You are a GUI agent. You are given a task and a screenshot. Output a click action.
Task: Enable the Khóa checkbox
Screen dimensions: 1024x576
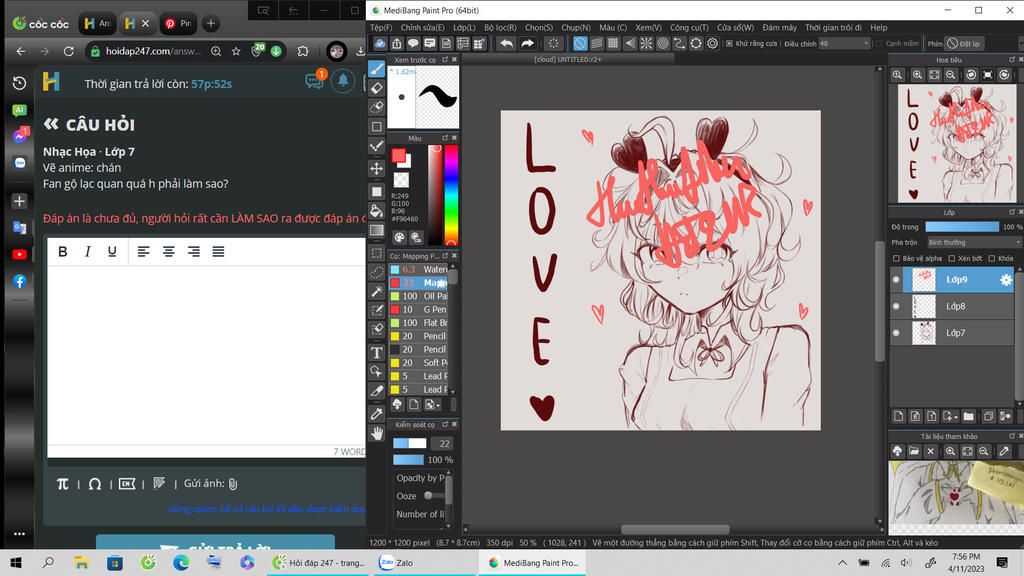[991, 259]
